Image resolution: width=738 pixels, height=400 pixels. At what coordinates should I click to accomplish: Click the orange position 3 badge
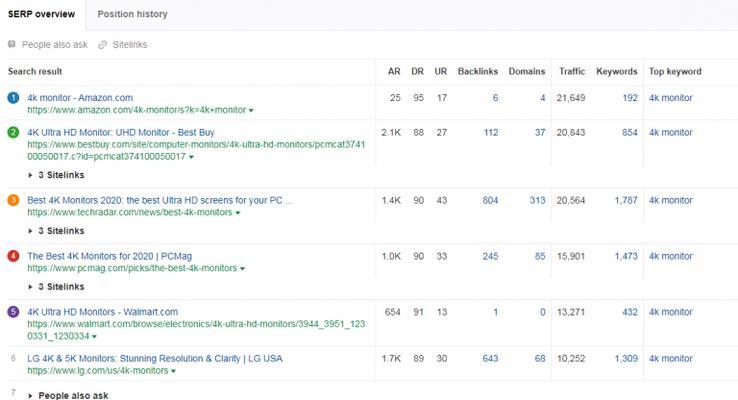(13, 200)
